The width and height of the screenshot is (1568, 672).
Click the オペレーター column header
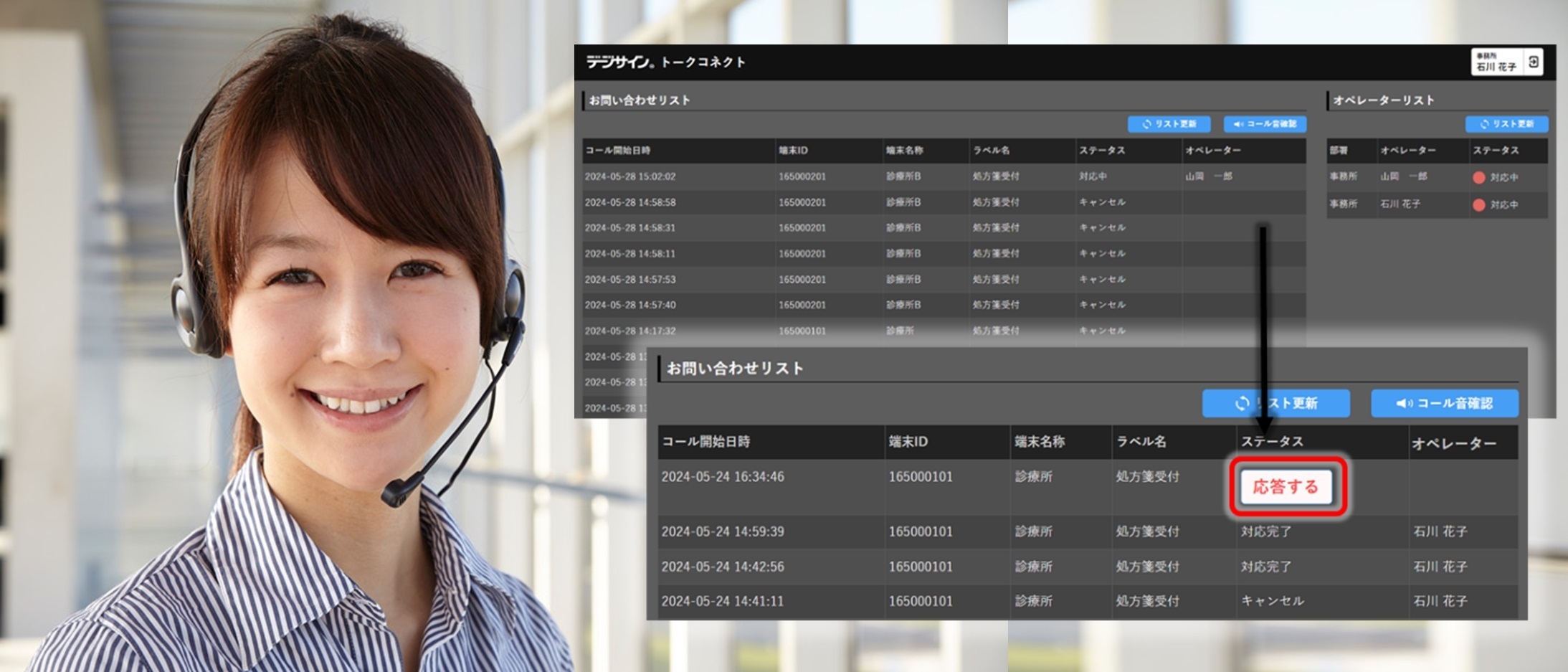(x=1456, y=442)
